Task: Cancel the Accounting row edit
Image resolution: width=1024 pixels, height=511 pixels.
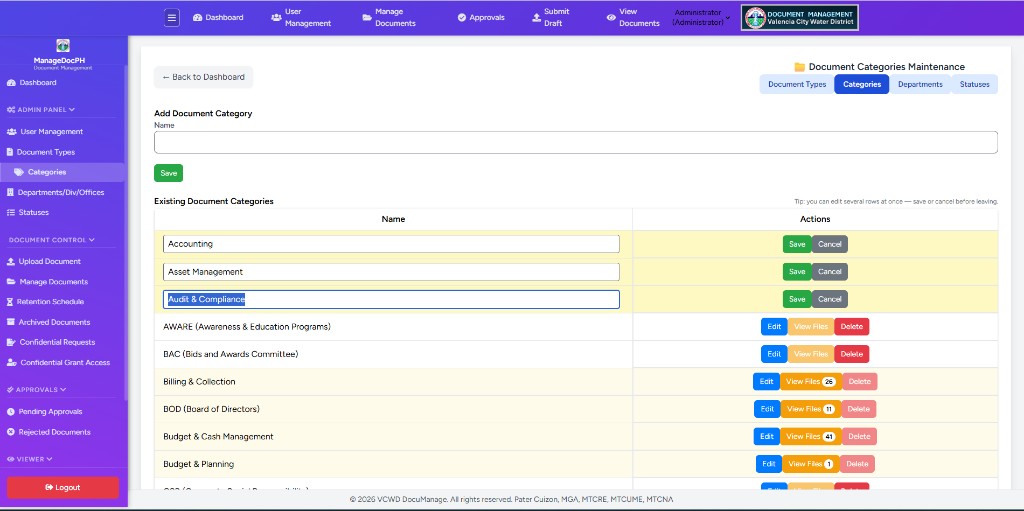Action: point(829,244)
